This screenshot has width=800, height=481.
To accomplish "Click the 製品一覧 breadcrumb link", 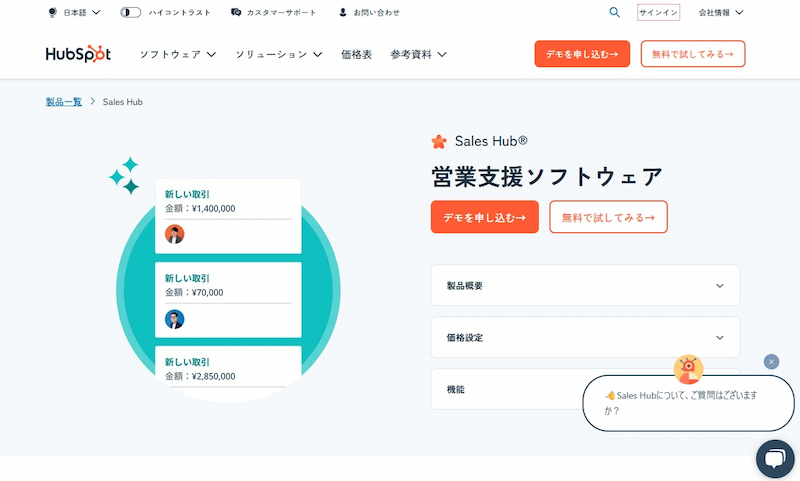I will coord(64,101).
